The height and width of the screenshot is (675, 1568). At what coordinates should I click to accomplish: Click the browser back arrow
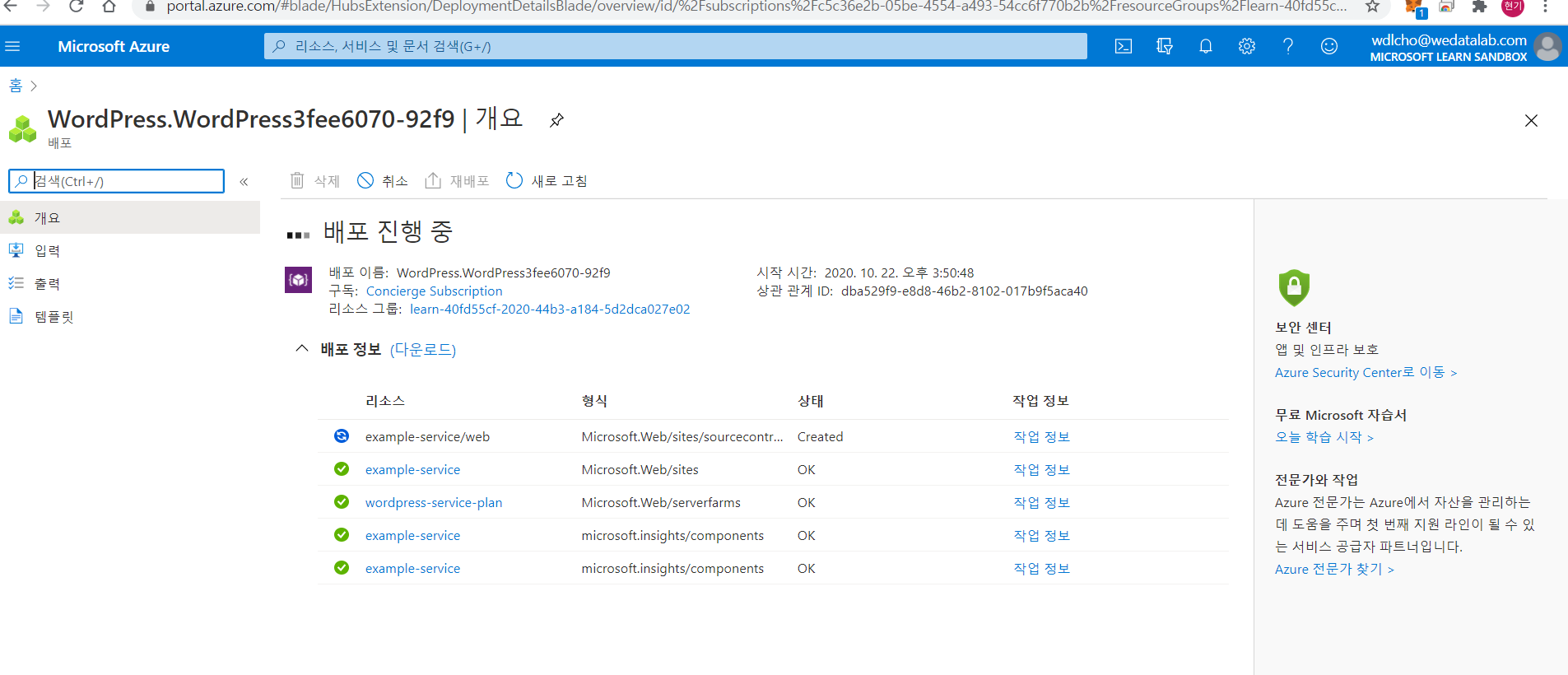(10, 7)
